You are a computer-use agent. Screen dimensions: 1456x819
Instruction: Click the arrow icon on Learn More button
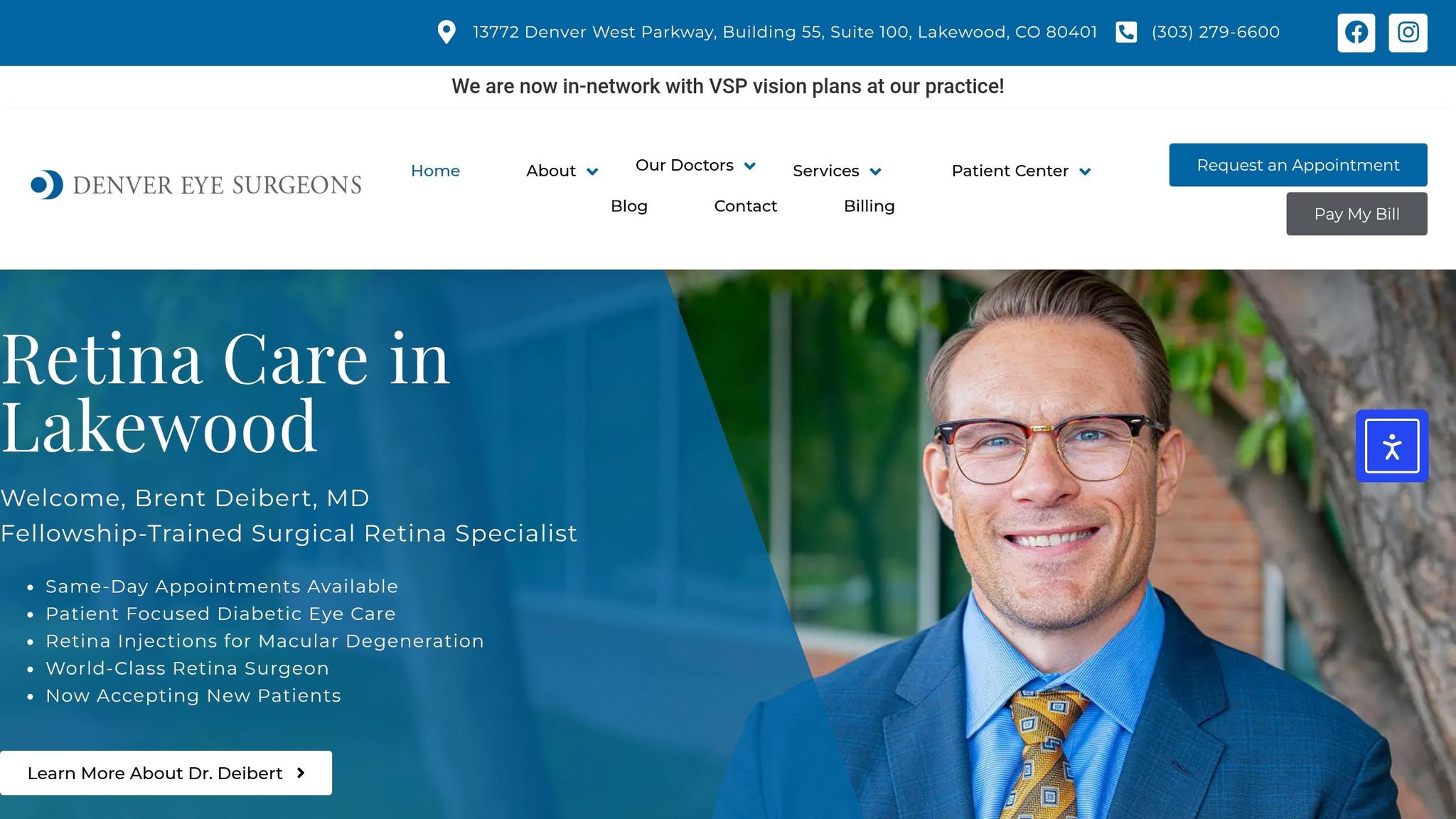pos(301,773)
